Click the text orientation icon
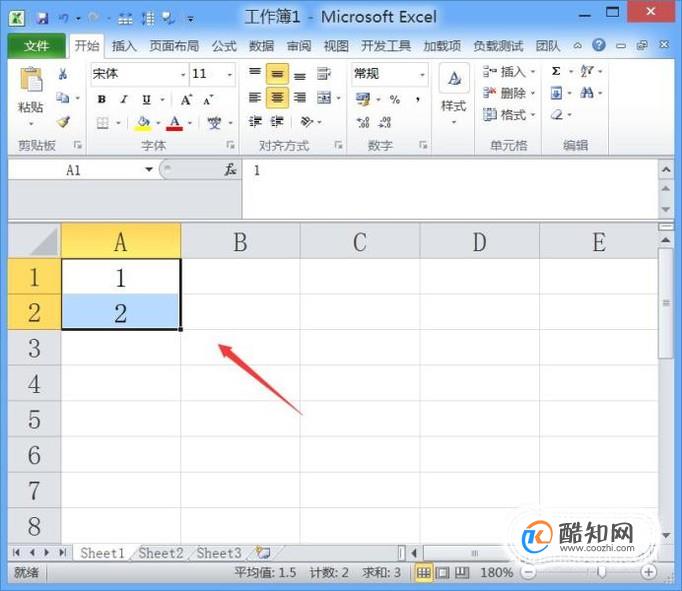This screenshot has width=682, height=591. [x=307, y=121]
